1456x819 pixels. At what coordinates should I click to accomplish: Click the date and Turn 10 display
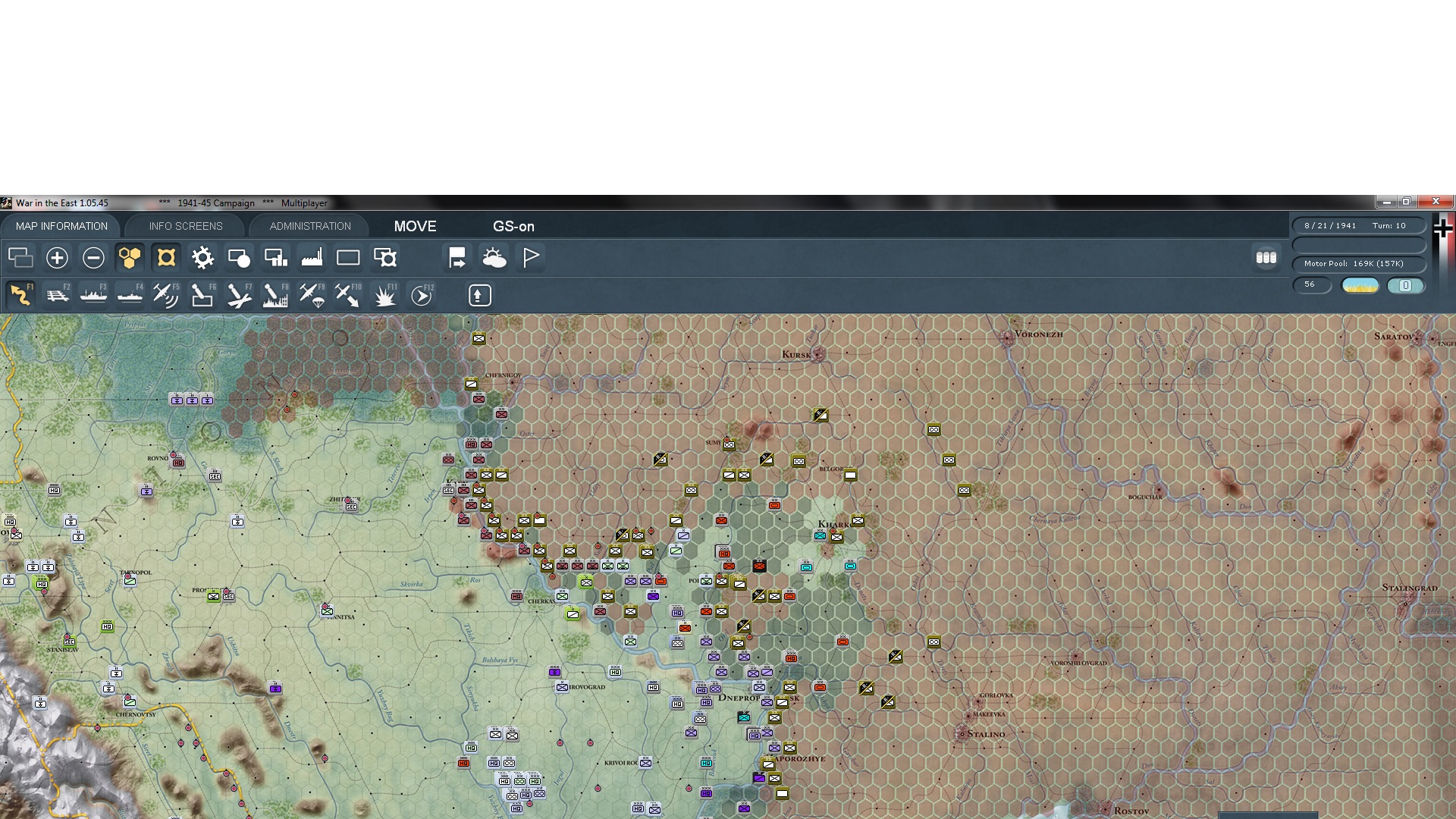pyautogui.click(x=1357, y=225)
